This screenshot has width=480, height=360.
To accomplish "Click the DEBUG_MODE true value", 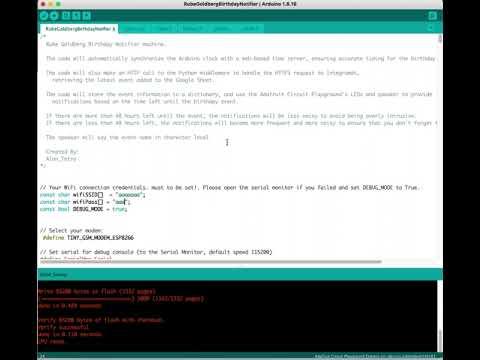I will (x=119, y=209).
